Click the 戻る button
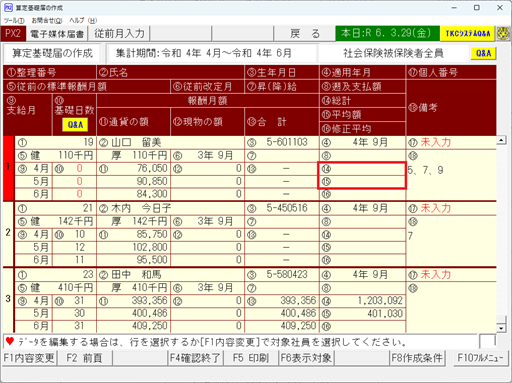Image resolution: width=512 pixels, height=383 pixels. (305, 34)
